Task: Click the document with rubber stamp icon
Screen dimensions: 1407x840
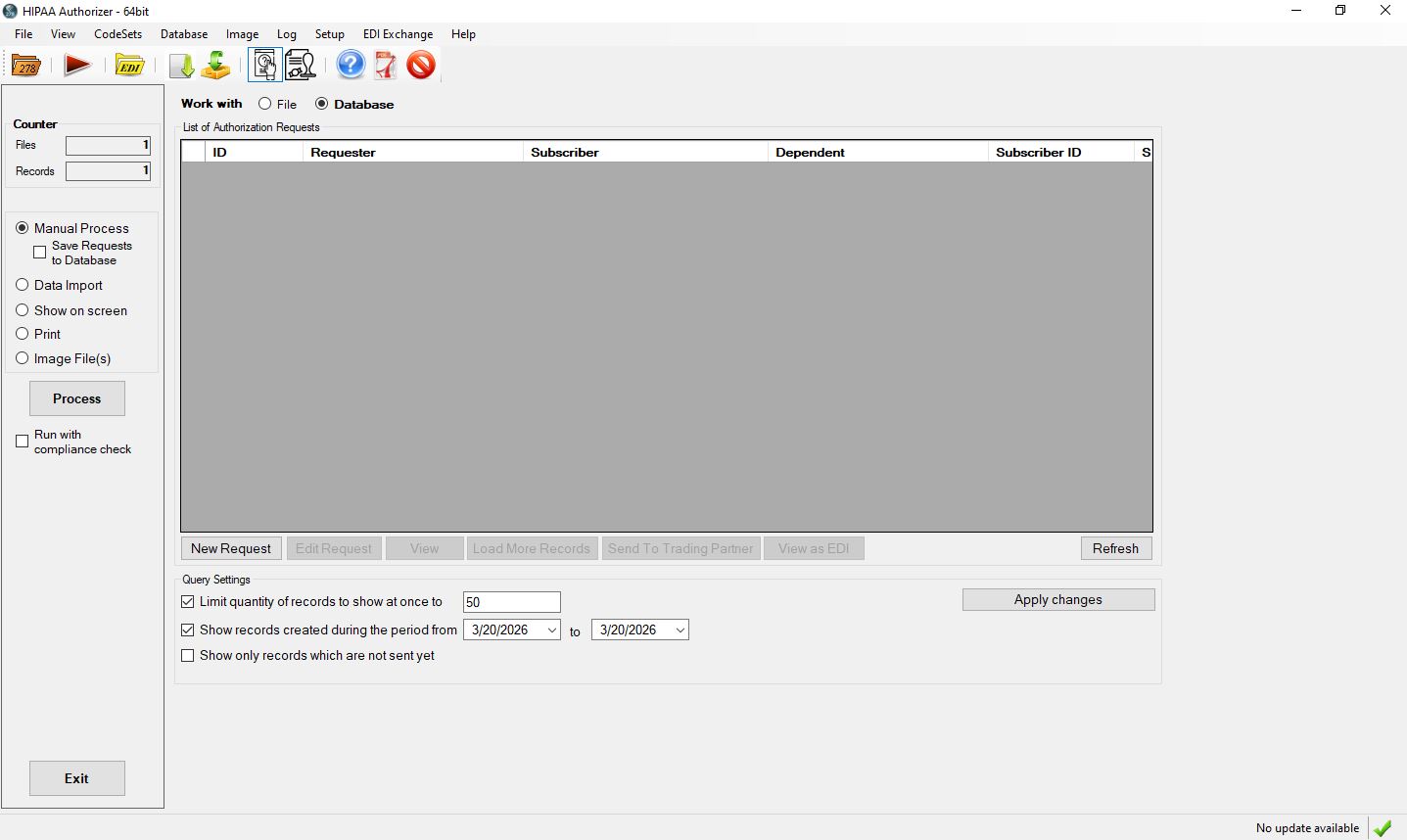Action: pyautogui.click(x=301, y=66)
